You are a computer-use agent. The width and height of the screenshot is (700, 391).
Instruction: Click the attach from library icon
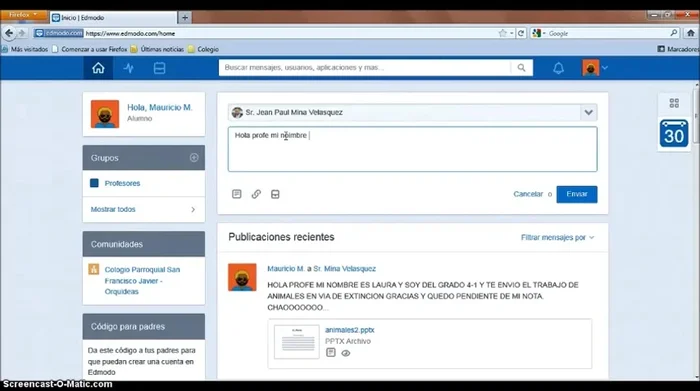coord(275,194)
